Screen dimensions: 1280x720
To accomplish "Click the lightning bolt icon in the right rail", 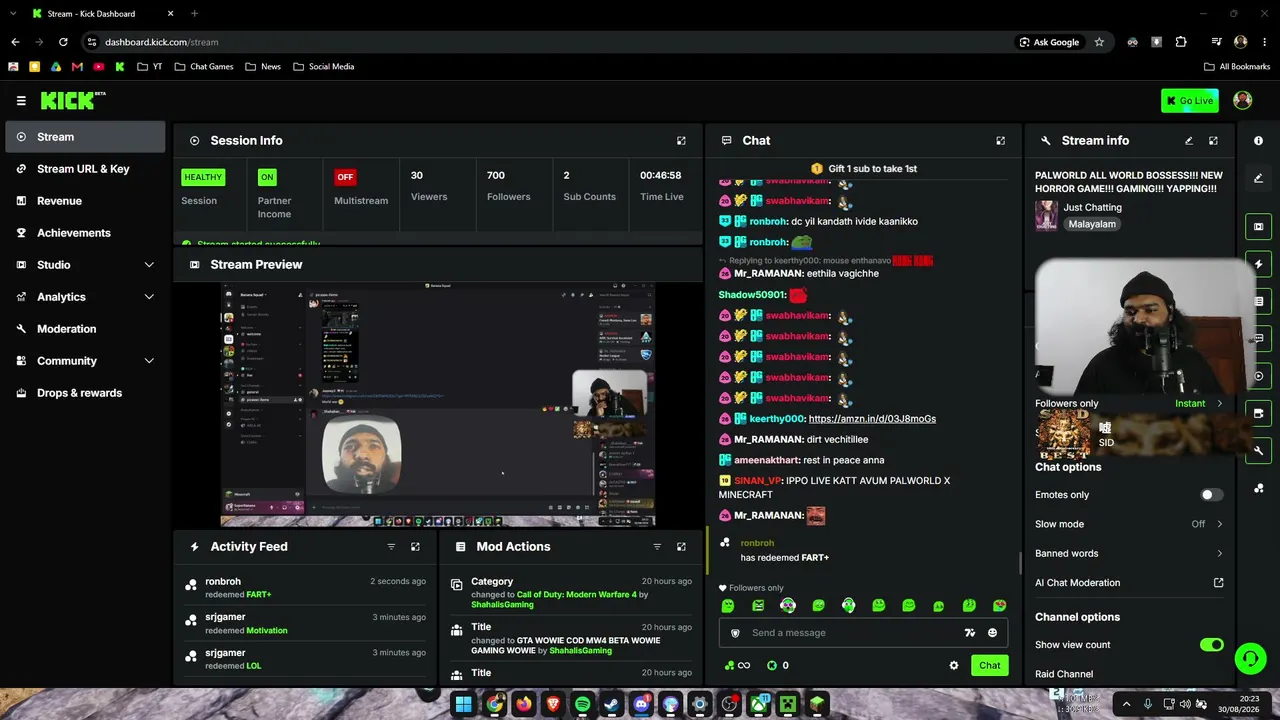I will [1258, 264].
